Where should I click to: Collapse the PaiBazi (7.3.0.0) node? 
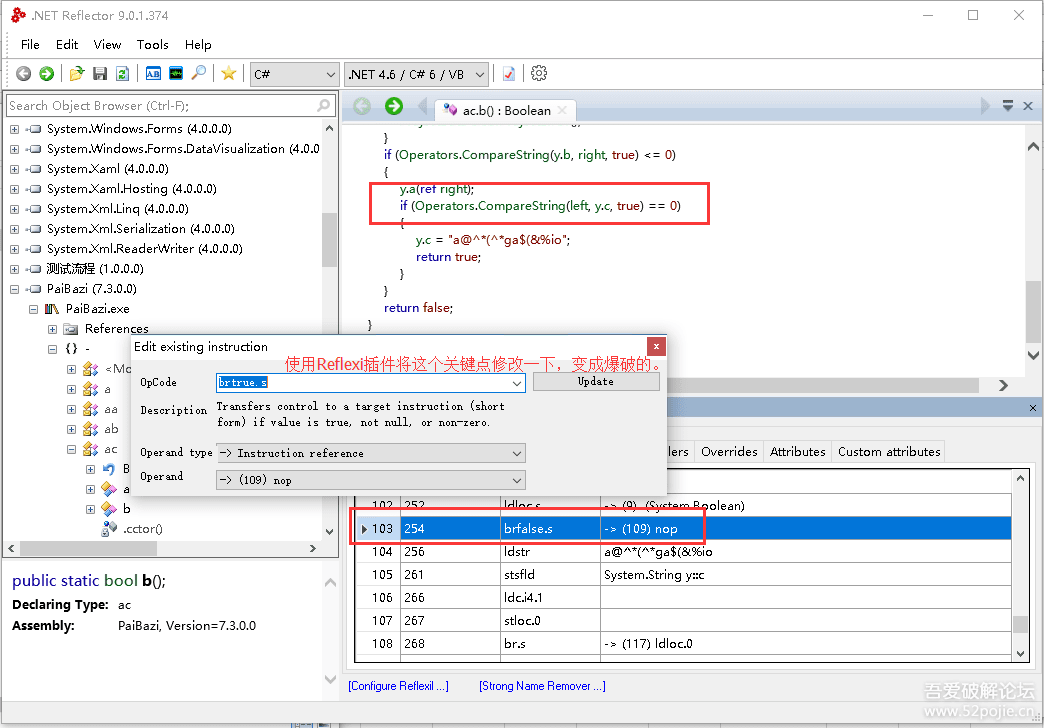15,289
